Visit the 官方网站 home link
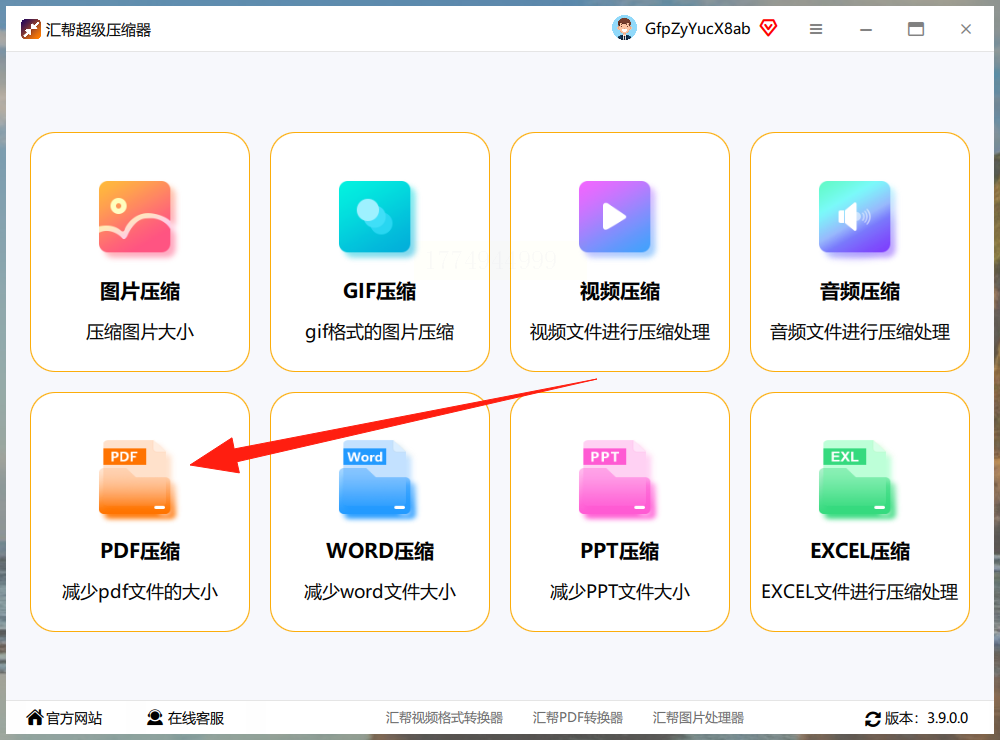This screenshot has height=740, width=1000. (x=64, y=718)
